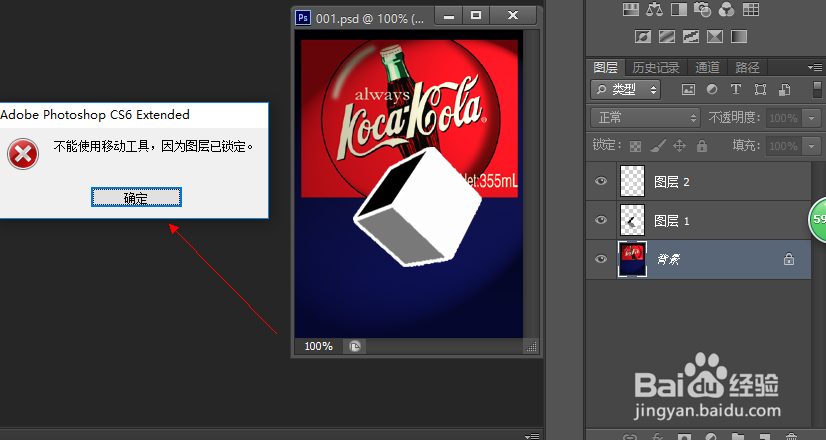Select the 背景 layer thumbnail
Screen dimensions: 826x440
coord(632,259)
